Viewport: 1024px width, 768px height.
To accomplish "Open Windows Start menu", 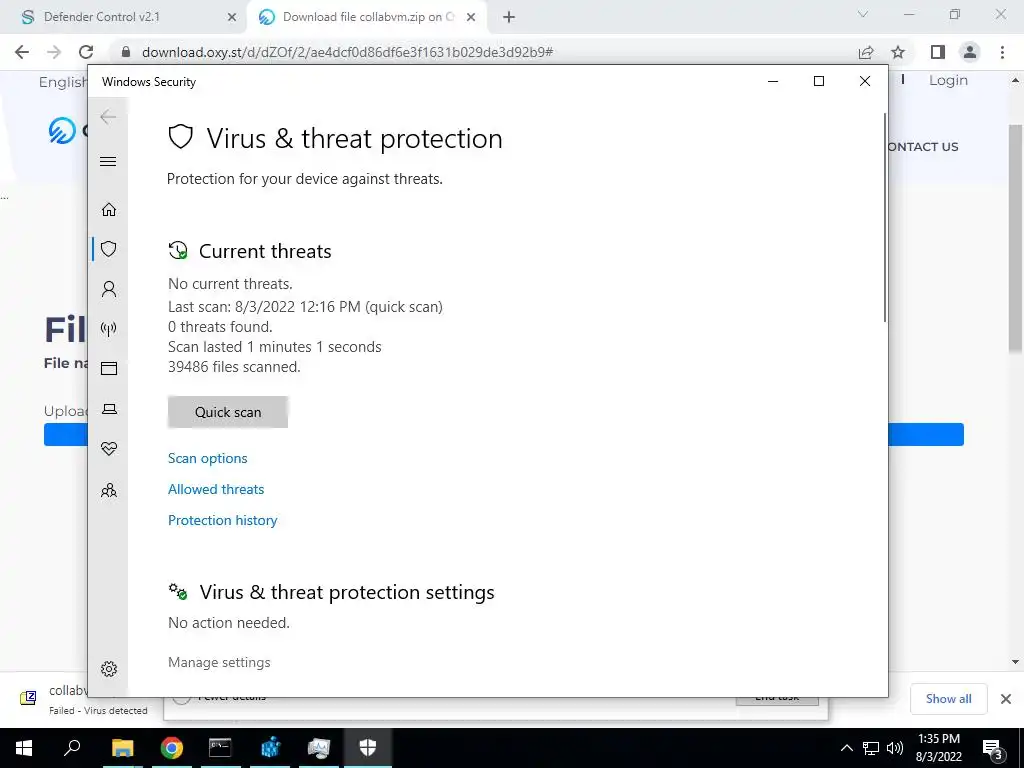I will (24, 748).
